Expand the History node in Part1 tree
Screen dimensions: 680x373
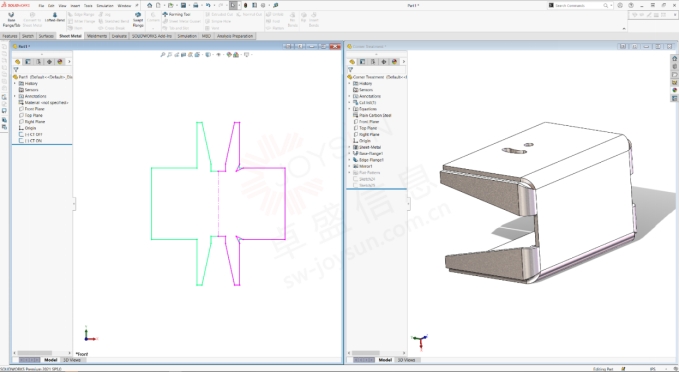pos(15,83)
